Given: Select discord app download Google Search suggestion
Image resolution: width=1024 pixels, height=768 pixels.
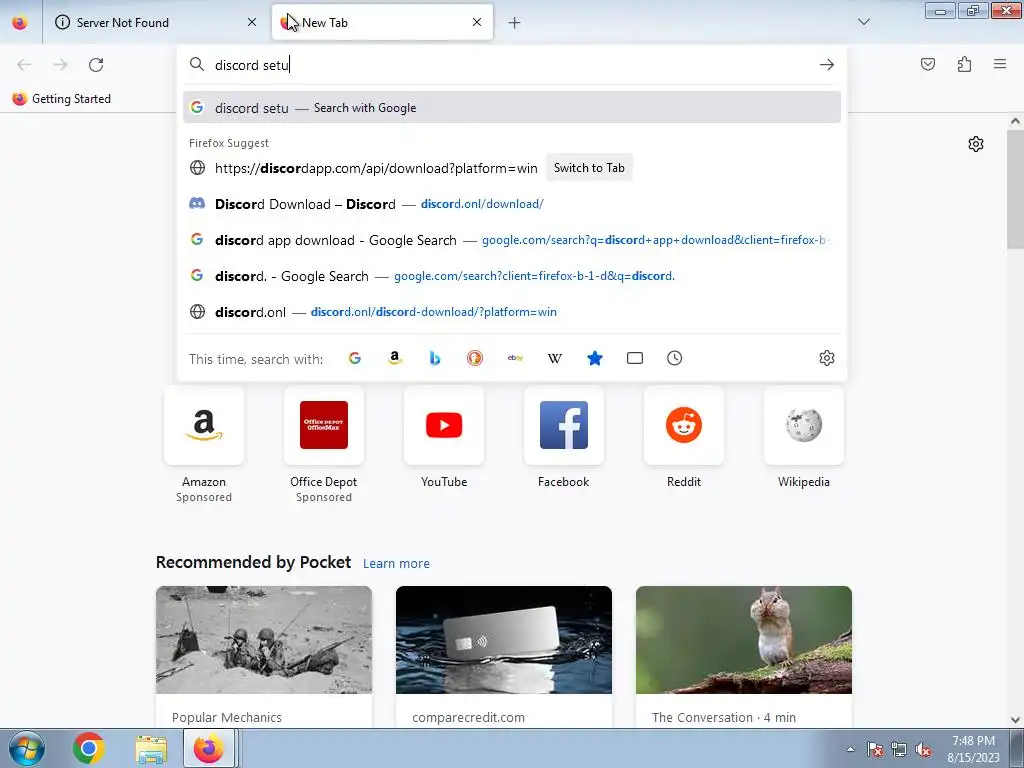Looking at the screenshot, I should pyautogui.click(x=512, y=240).
